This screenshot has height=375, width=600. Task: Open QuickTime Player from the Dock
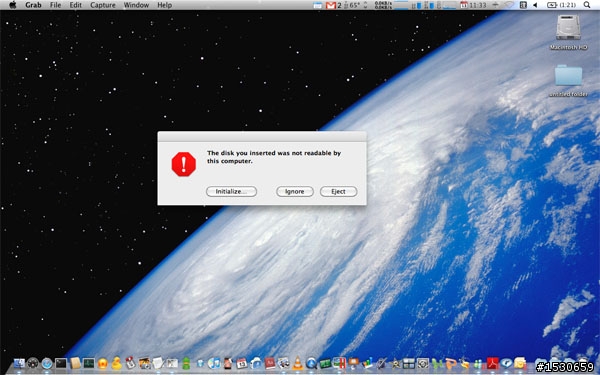[311, 364]
